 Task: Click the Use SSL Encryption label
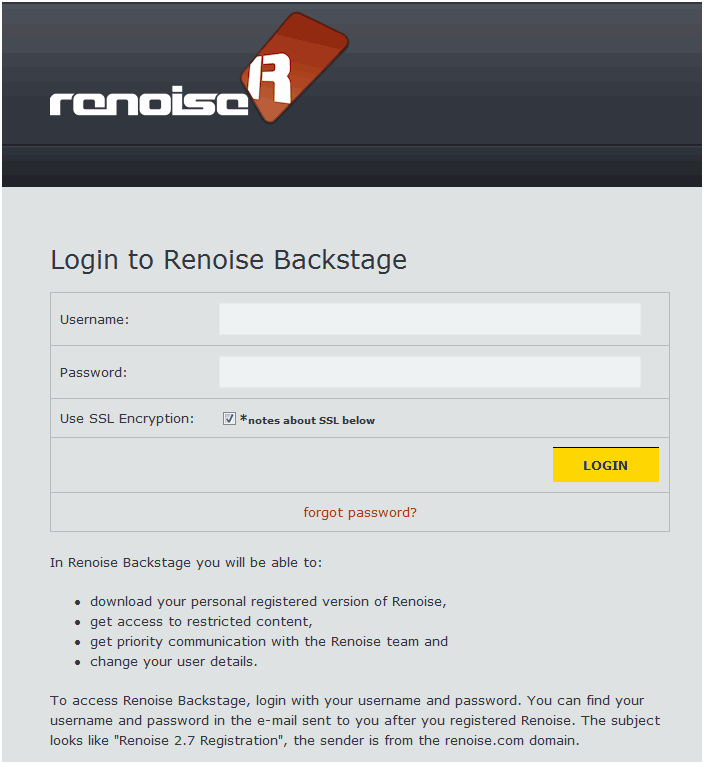click(x=127, y=419)
